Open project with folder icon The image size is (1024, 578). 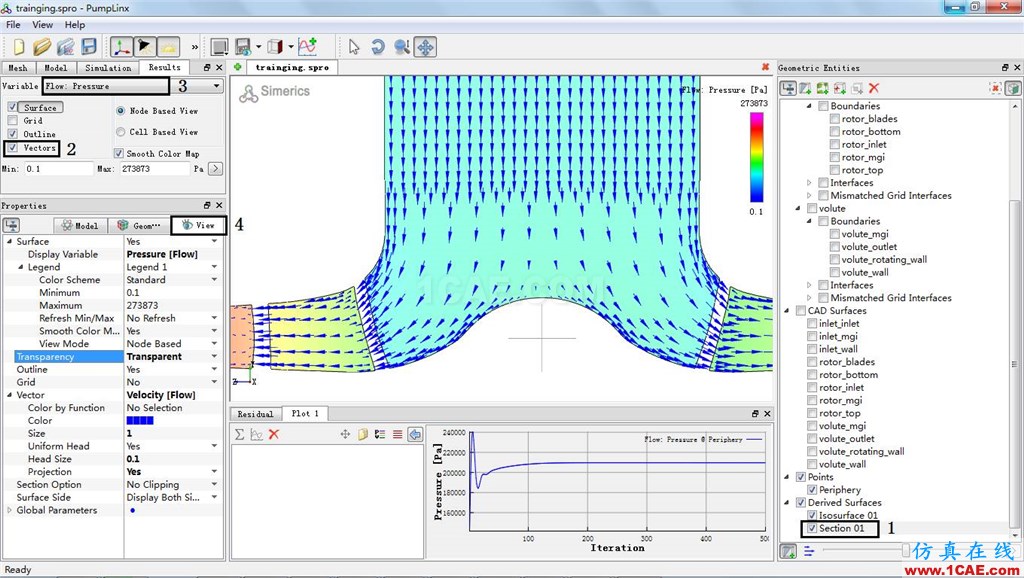click(42, 47)
